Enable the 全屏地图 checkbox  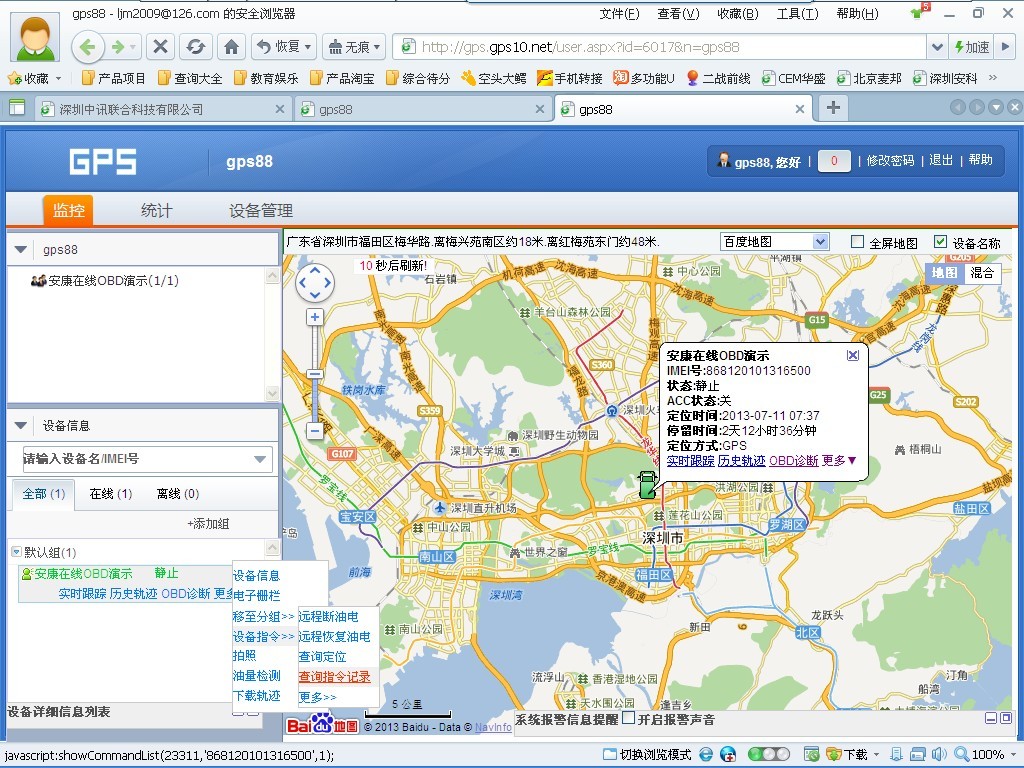click(857, 242)
